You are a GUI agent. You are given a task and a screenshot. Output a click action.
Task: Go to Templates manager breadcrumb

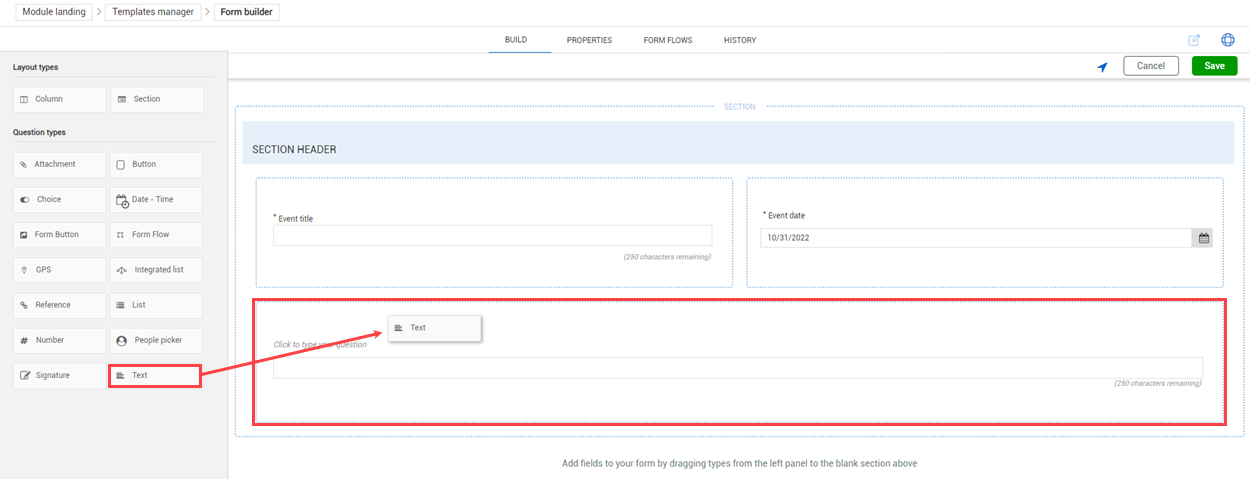pos(153,12)
